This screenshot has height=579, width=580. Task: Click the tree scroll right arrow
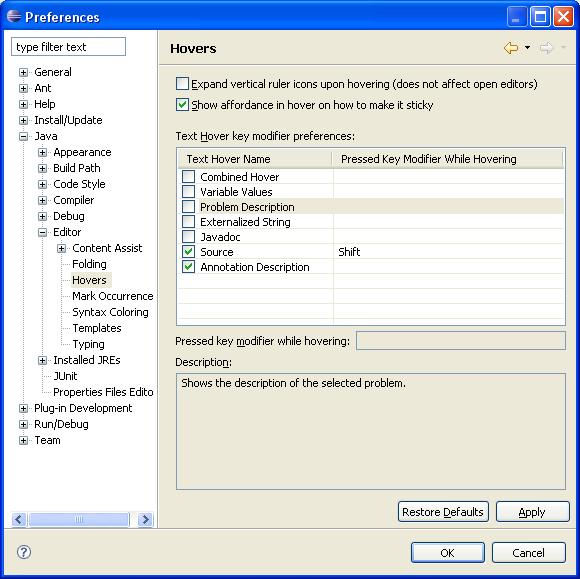click(145, 519)
